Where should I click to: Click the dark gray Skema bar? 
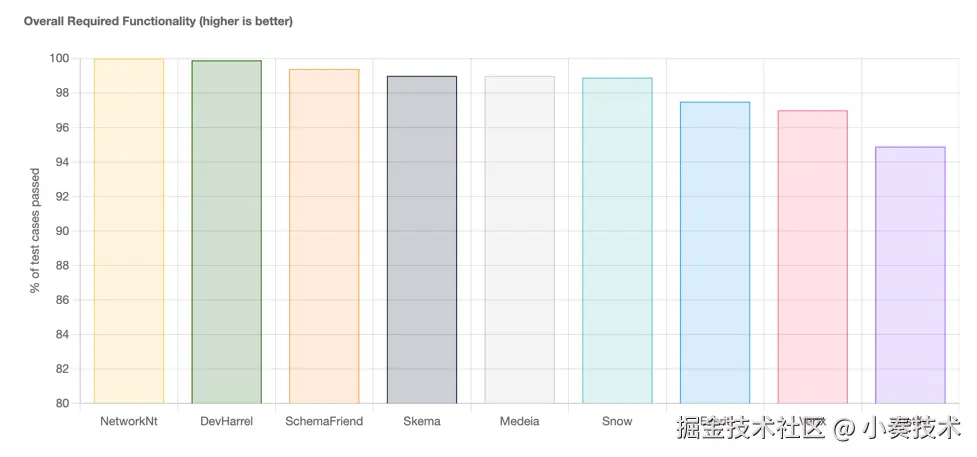(x=422, y=240)
